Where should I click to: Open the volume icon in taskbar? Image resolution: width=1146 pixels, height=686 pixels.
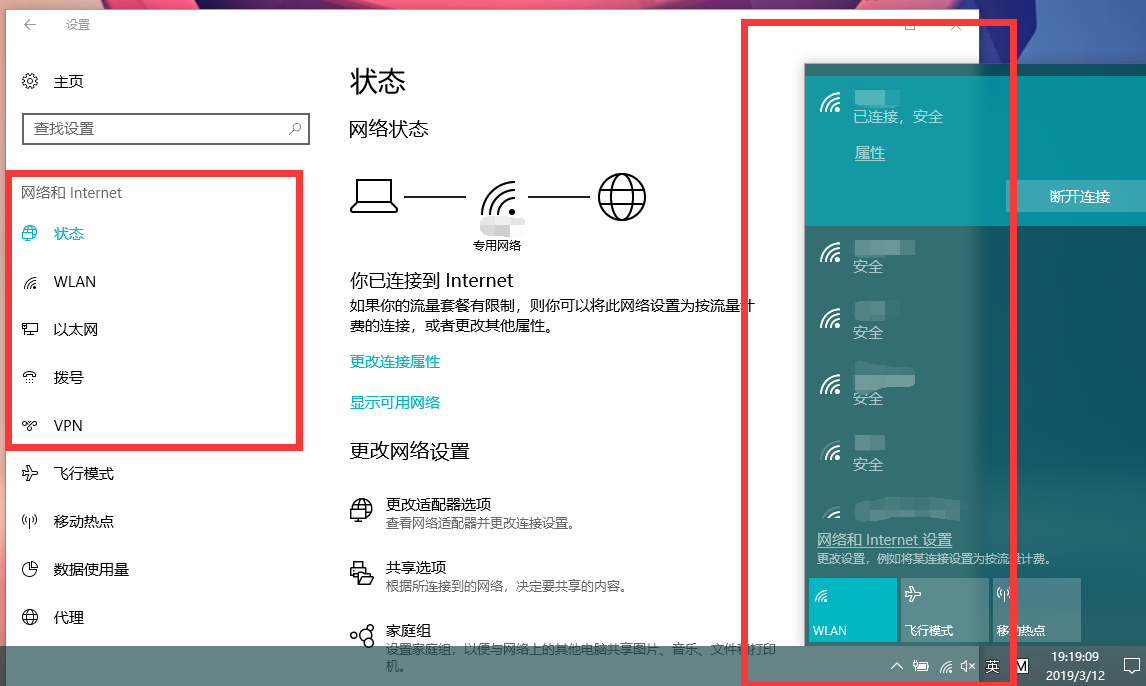[968, 665]
